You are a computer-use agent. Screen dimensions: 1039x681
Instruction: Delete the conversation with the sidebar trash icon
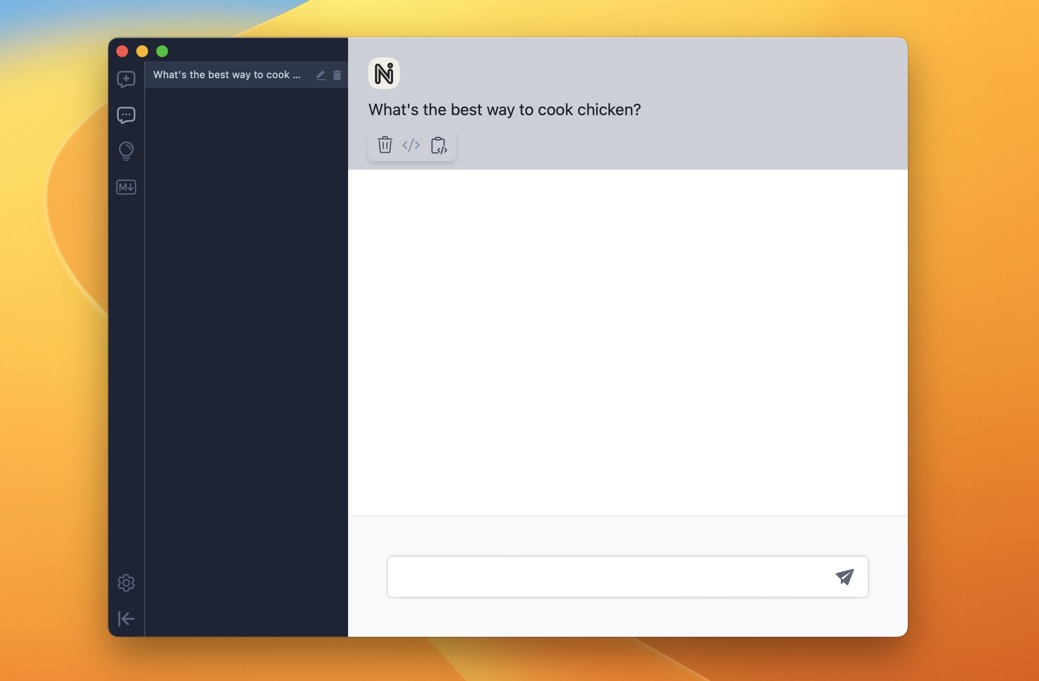tap(337, 75)
